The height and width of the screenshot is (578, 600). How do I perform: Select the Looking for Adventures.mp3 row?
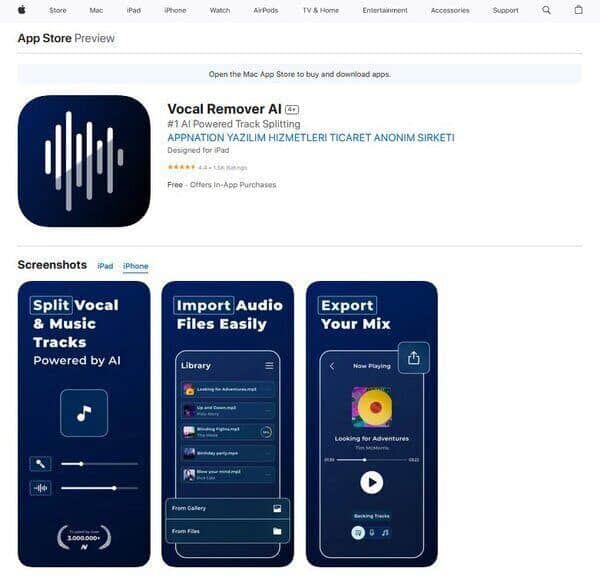pos(228,389)
